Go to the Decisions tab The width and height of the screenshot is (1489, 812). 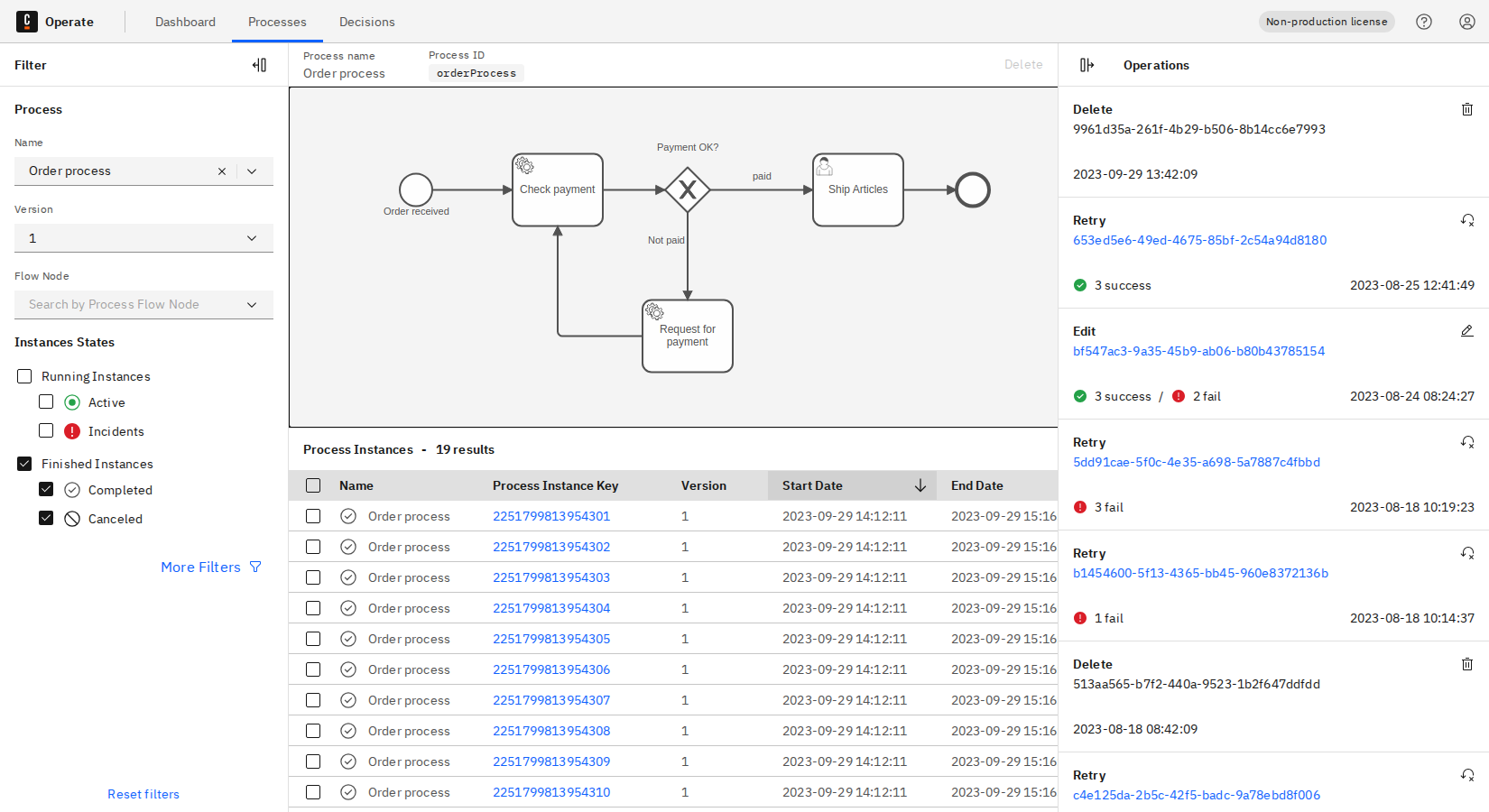click(366, 22)
